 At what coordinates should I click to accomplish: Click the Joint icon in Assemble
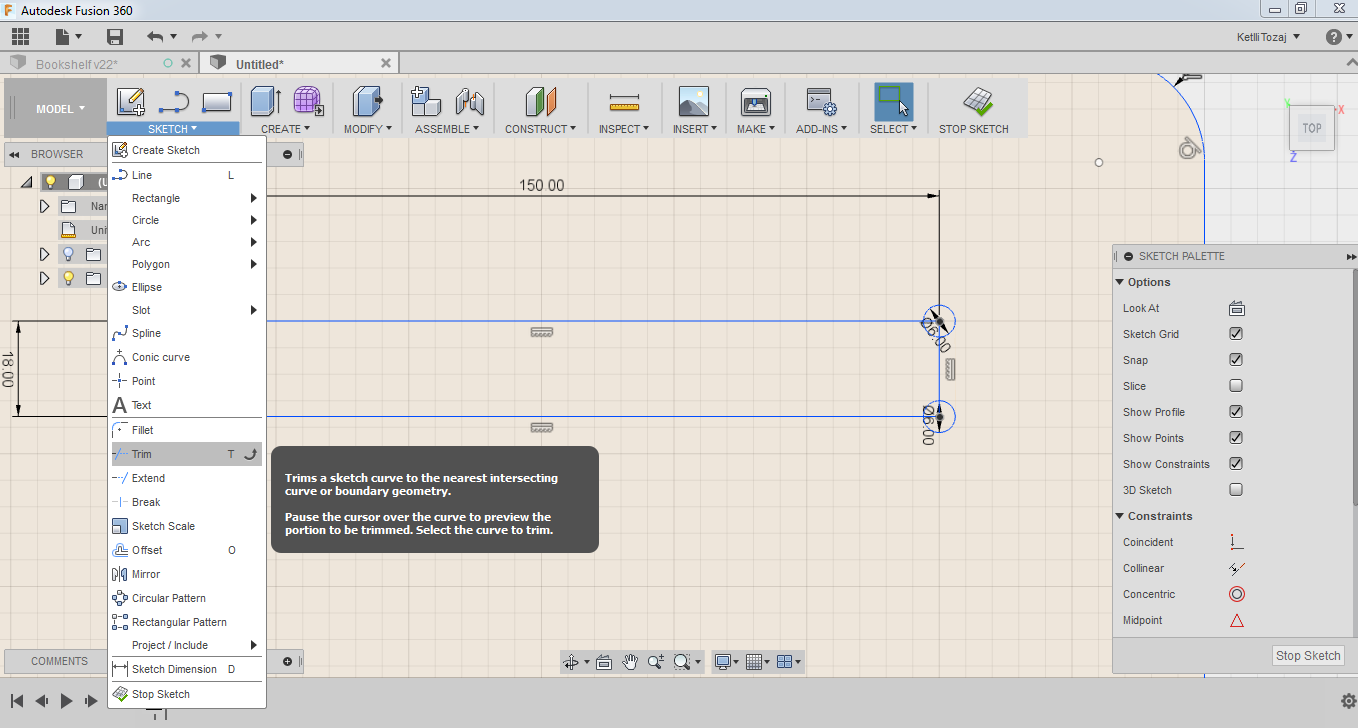[470, 101]
